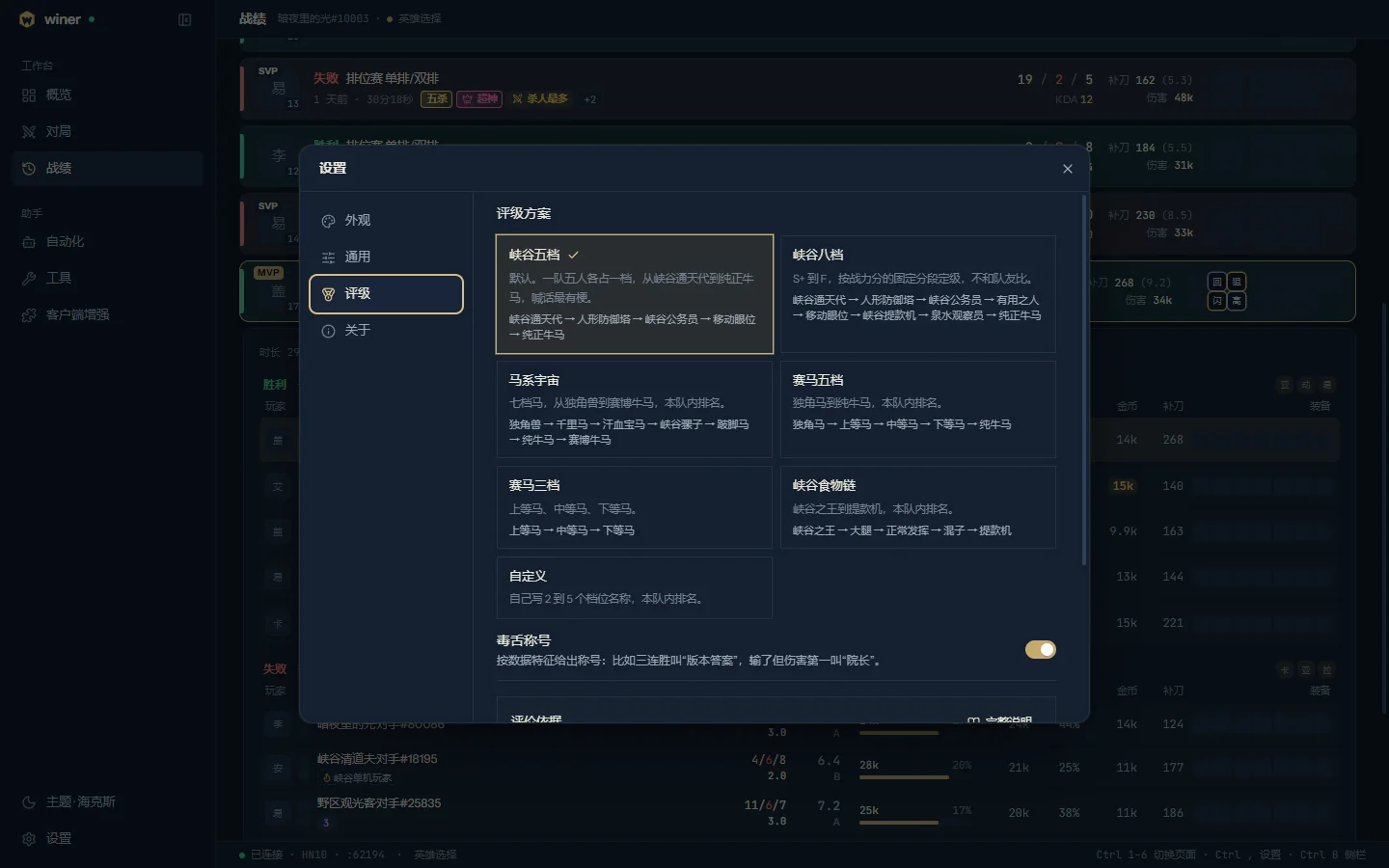Select 战绩 in the sidebar
The image size is (1389, 868).
108,168
